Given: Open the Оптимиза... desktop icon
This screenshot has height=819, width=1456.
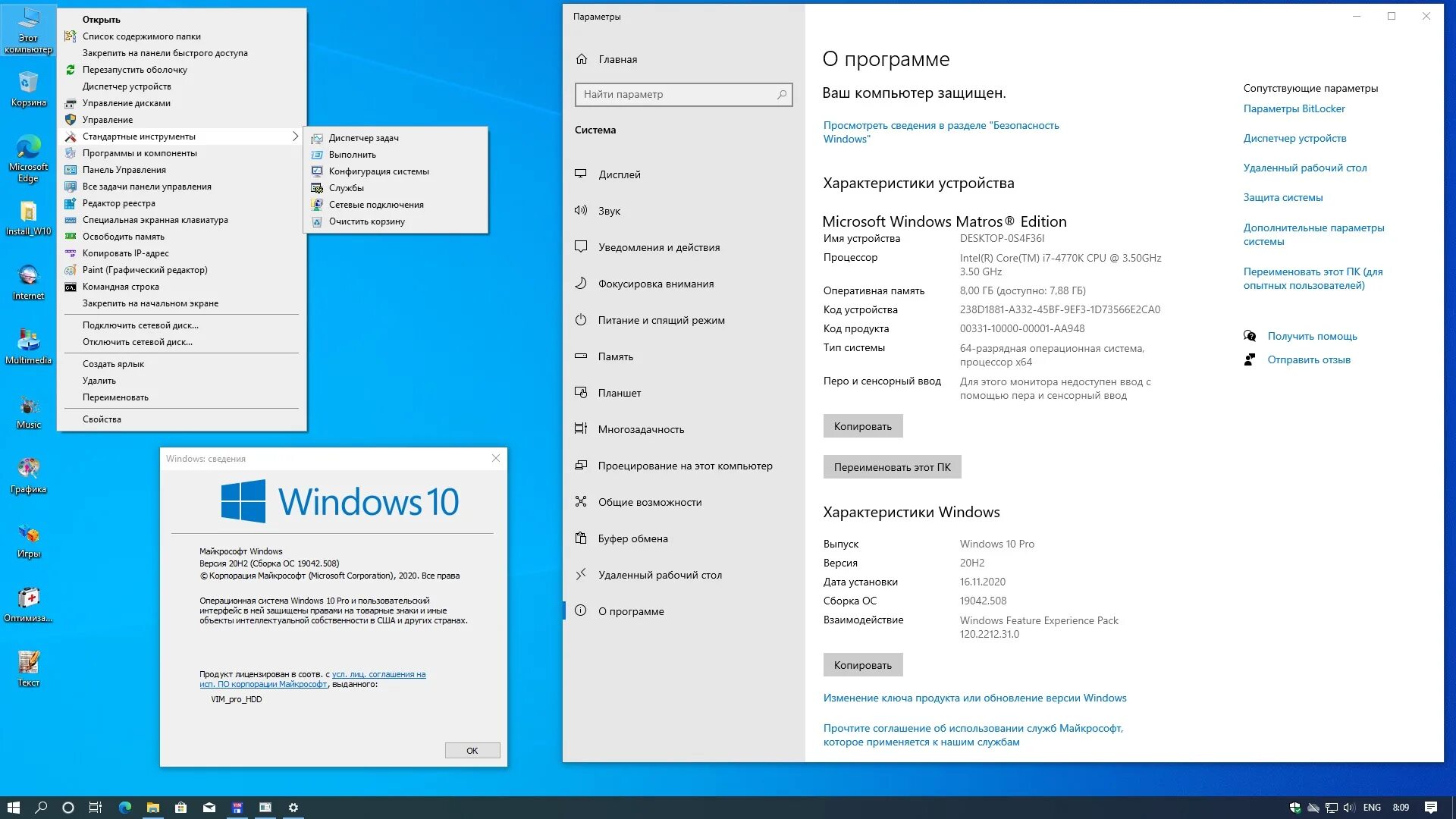Looking at the screenshot, I should click(28, 605).
